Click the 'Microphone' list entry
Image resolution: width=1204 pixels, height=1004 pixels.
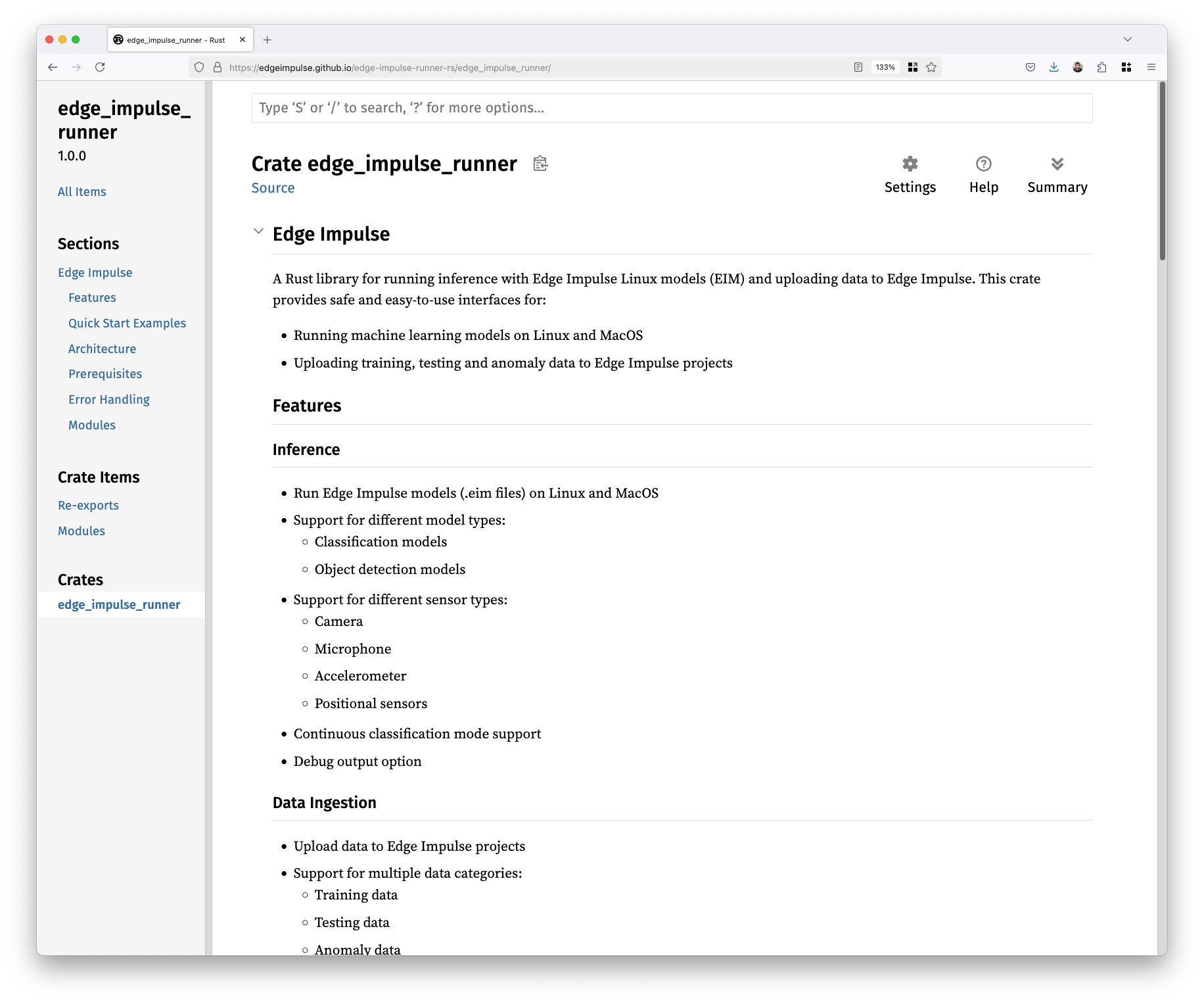[x=353, y=649]
